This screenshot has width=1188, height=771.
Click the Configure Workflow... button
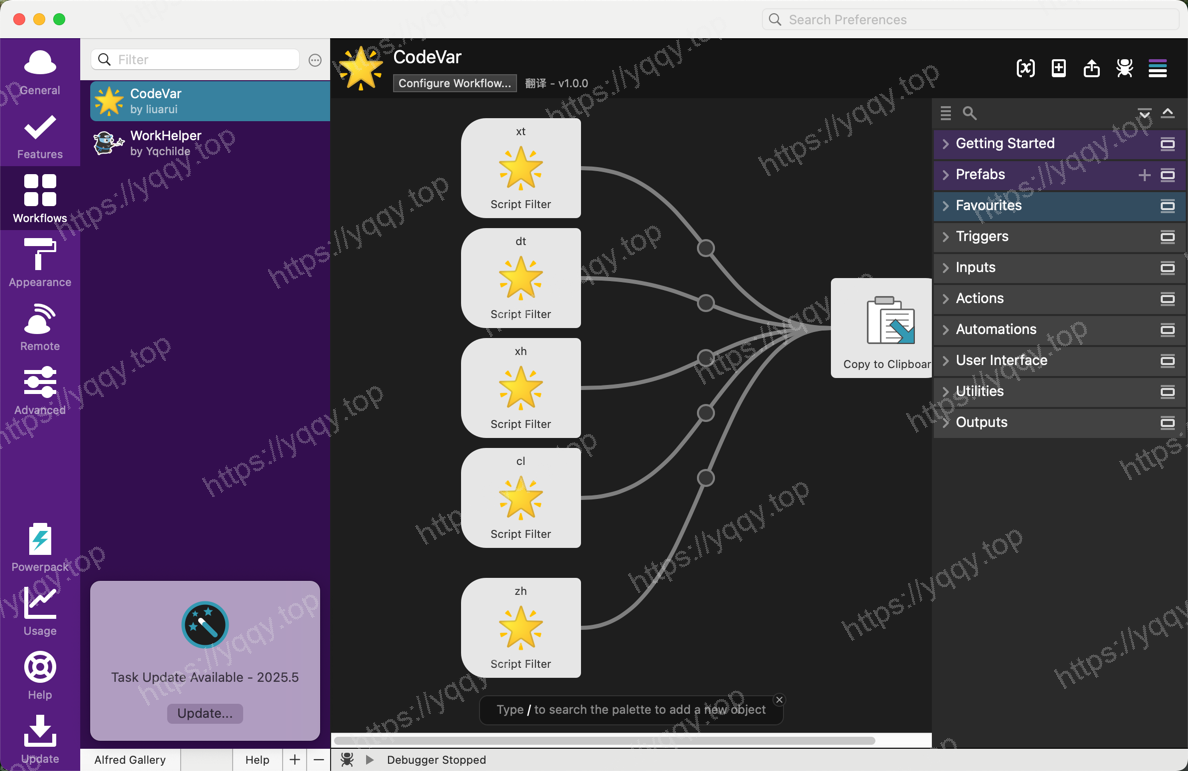click(455, 83)
